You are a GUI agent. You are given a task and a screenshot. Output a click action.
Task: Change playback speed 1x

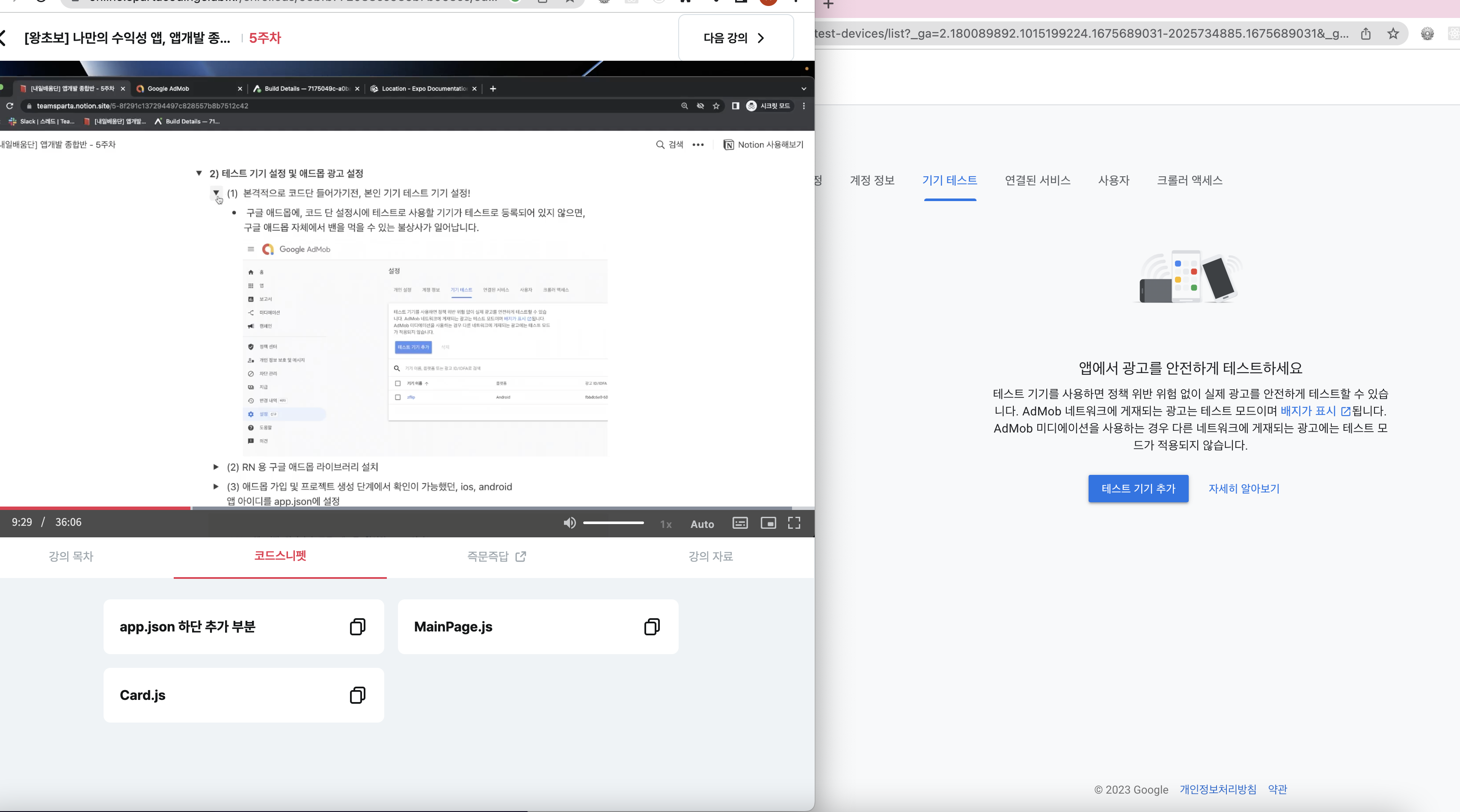[x=666, y=524]
